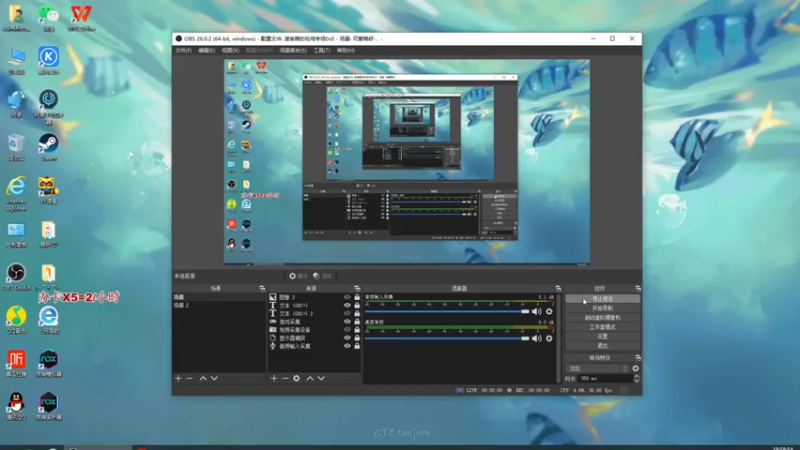Open source properties gear in Sources toolbar

296,379
